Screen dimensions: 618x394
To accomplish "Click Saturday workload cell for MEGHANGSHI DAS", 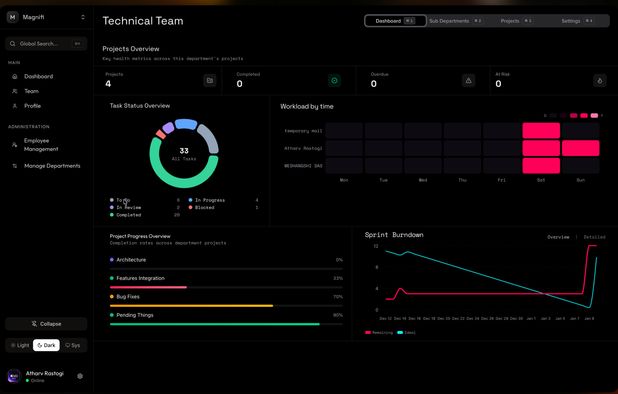I will point(541,166).
